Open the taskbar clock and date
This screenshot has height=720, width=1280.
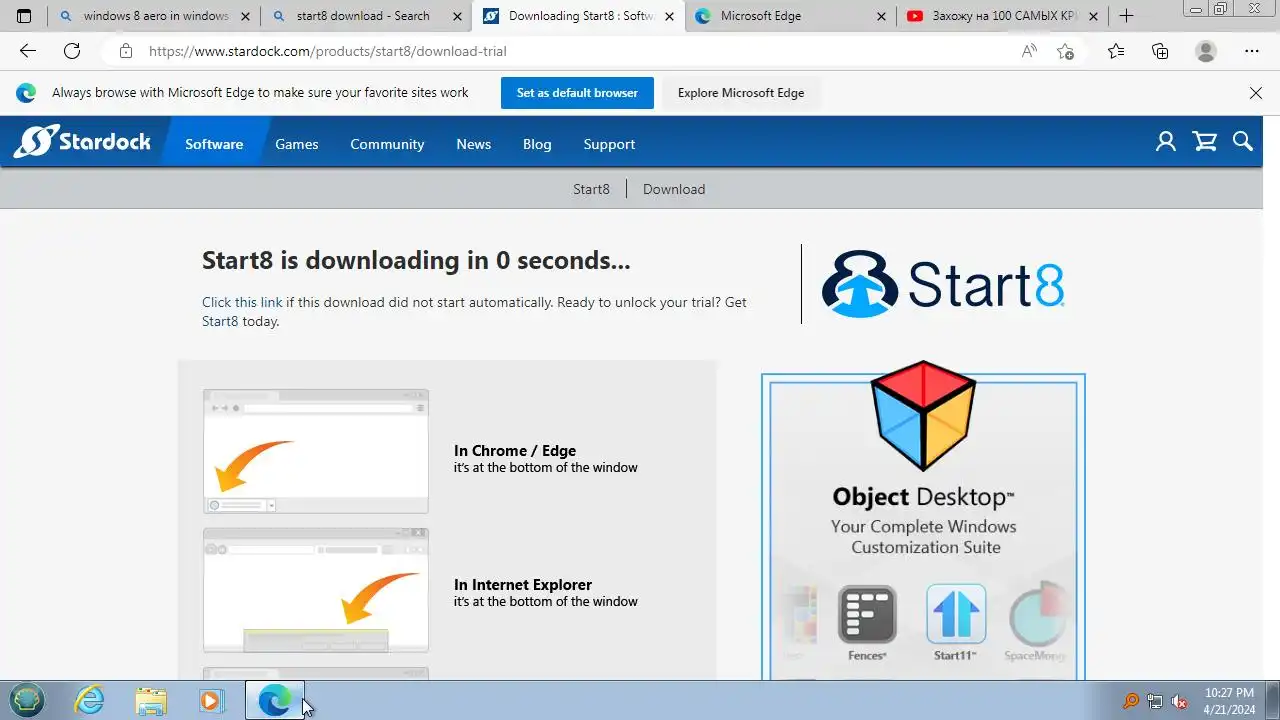[x=1230, y=701]
